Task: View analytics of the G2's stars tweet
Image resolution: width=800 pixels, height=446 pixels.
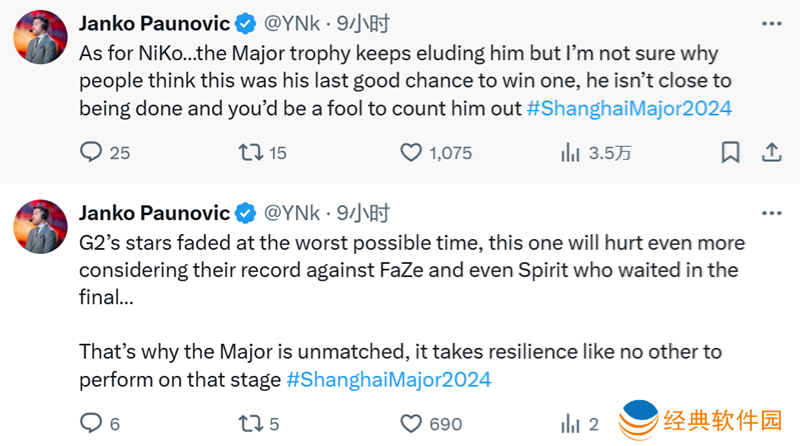Action: coord(571,424)
